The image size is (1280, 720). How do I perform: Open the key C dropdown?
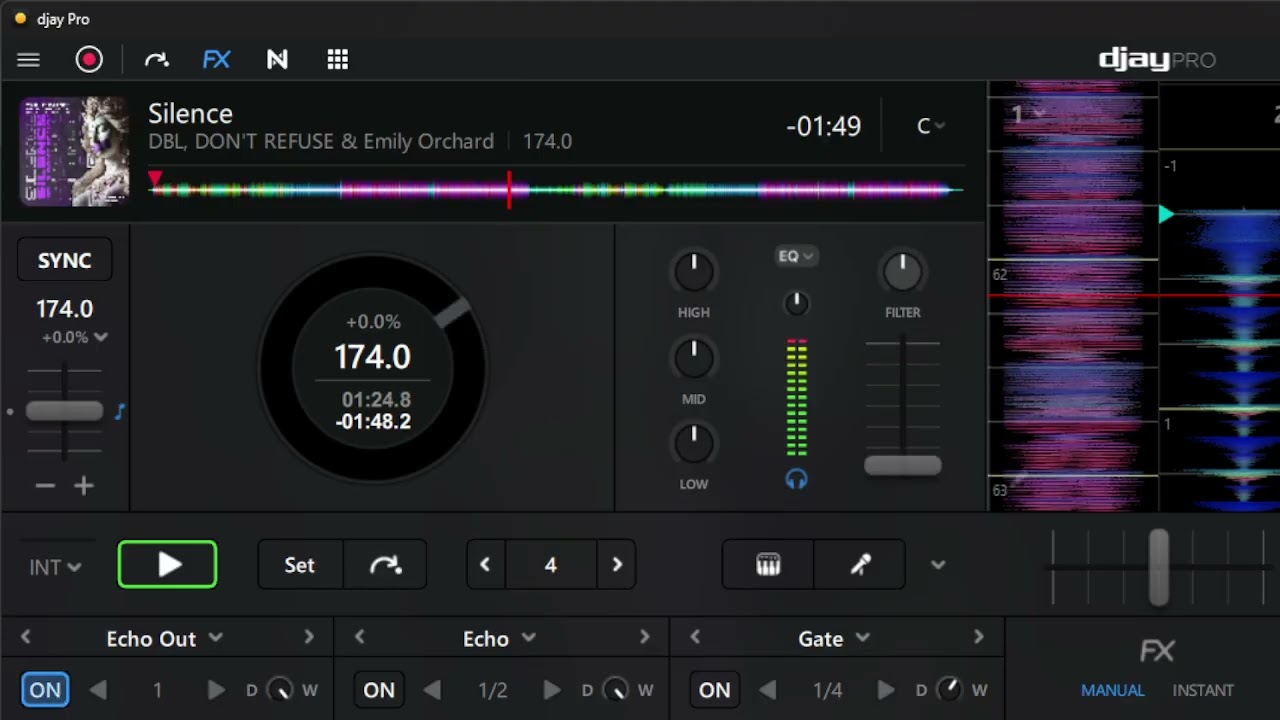930,126
